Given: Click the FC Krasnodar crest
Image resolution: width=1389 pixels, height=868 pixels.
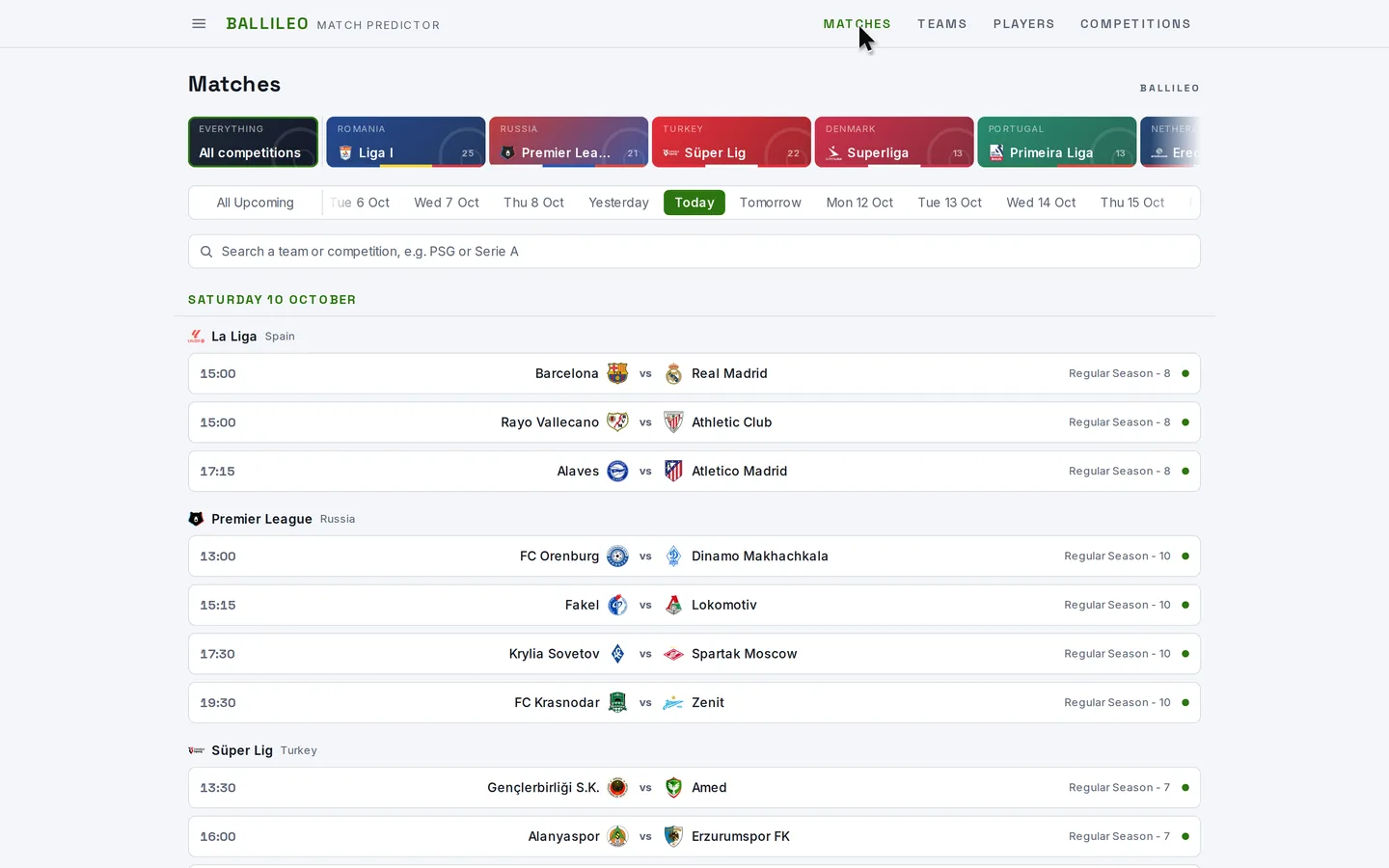Looking at the screenshot, I should click(x=617, y=702).
